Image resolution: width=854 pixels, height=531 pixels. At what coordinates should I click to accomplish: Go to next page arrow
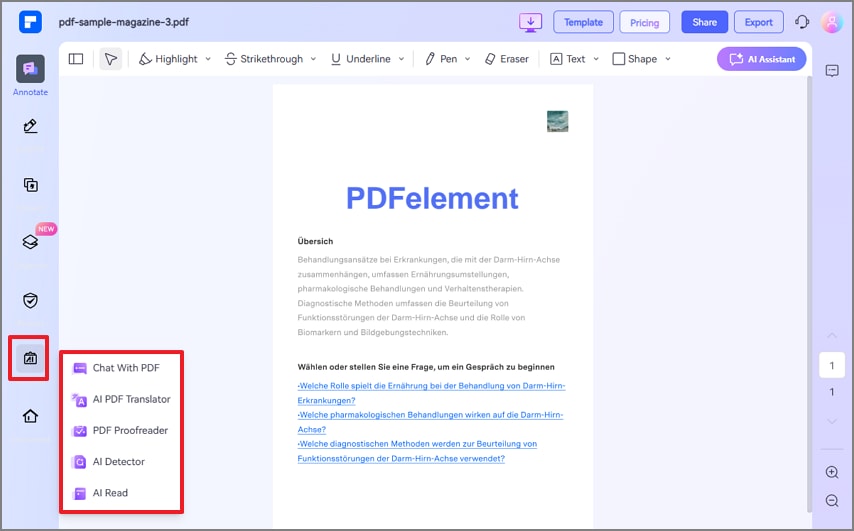coord(832,421)
